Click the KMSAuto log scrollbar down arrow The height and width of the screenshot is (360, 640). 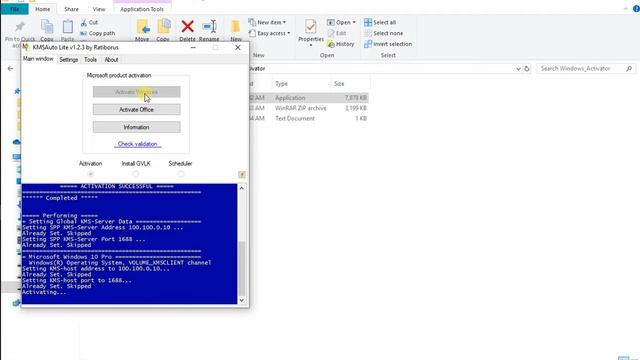click(242, 300)
